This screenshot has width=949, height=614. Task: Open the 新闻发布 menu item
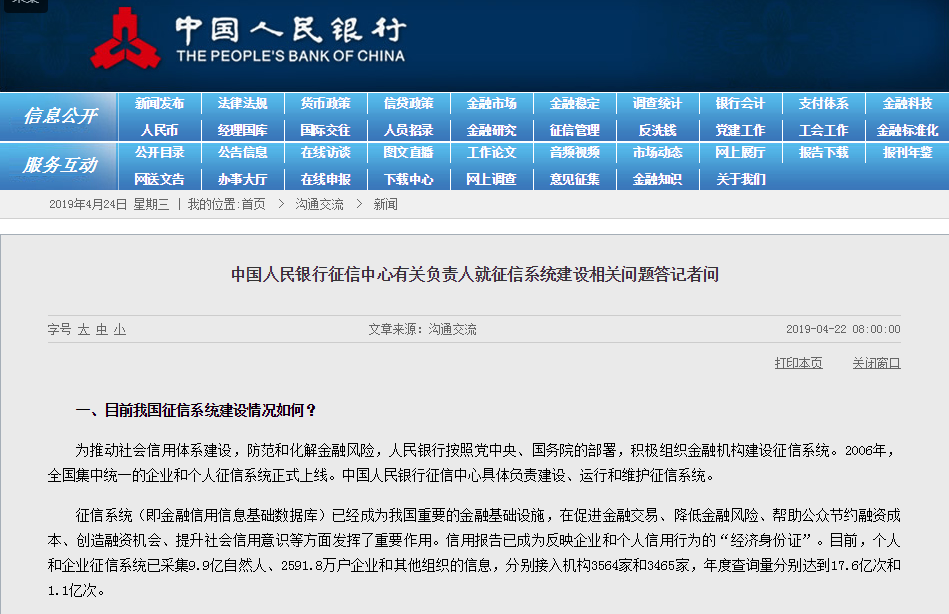tap(160, 104)
